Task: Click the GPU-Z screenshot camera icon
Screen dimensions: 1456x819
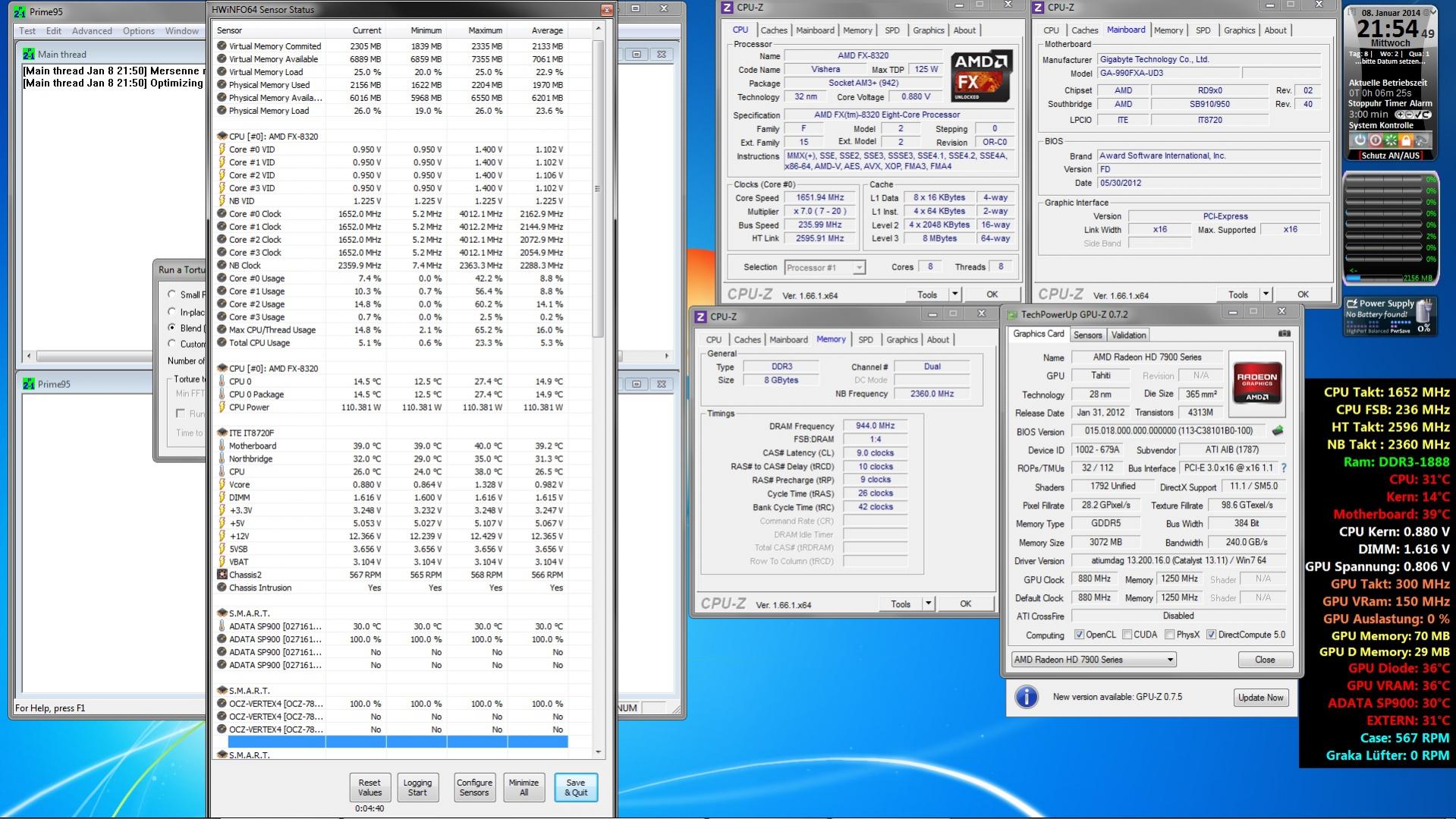Action: pos(1284,334)
